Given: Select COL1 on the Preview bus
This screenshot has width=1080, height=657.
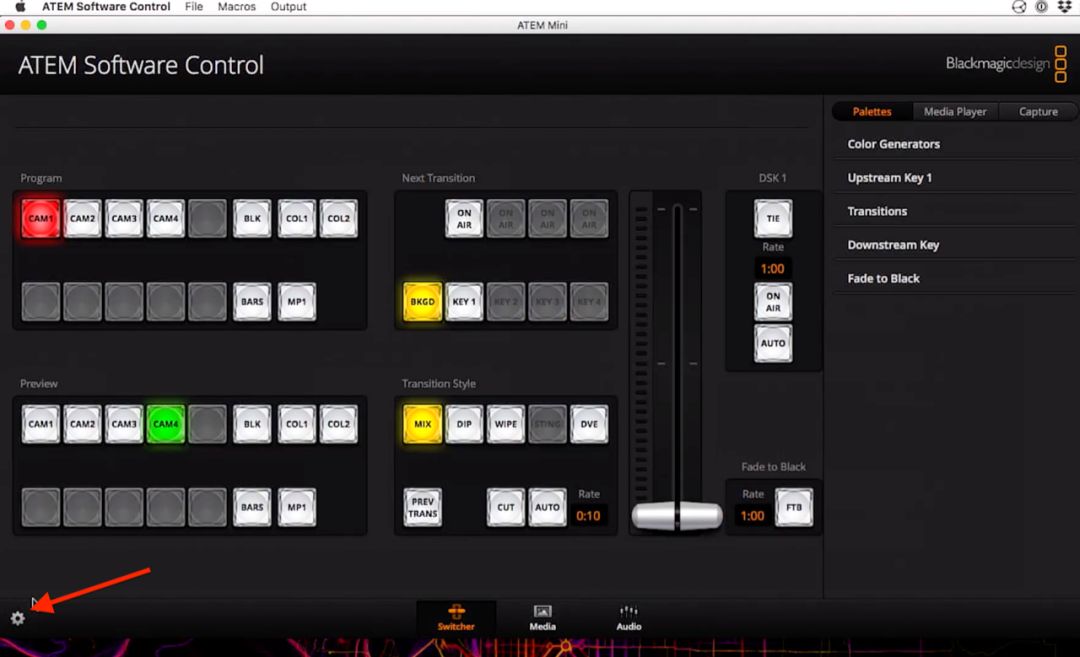Looking at the screenshot, I should tap(297, 424).
